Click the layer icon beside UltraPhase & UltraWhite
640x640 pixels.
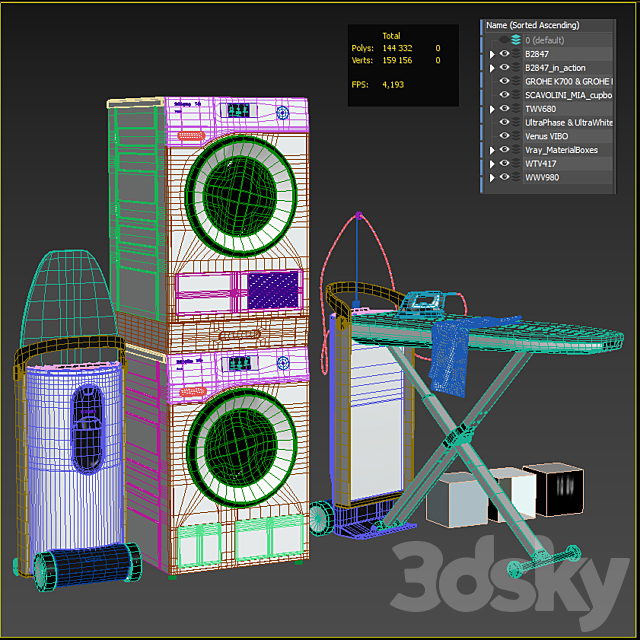tap(517, 122)
